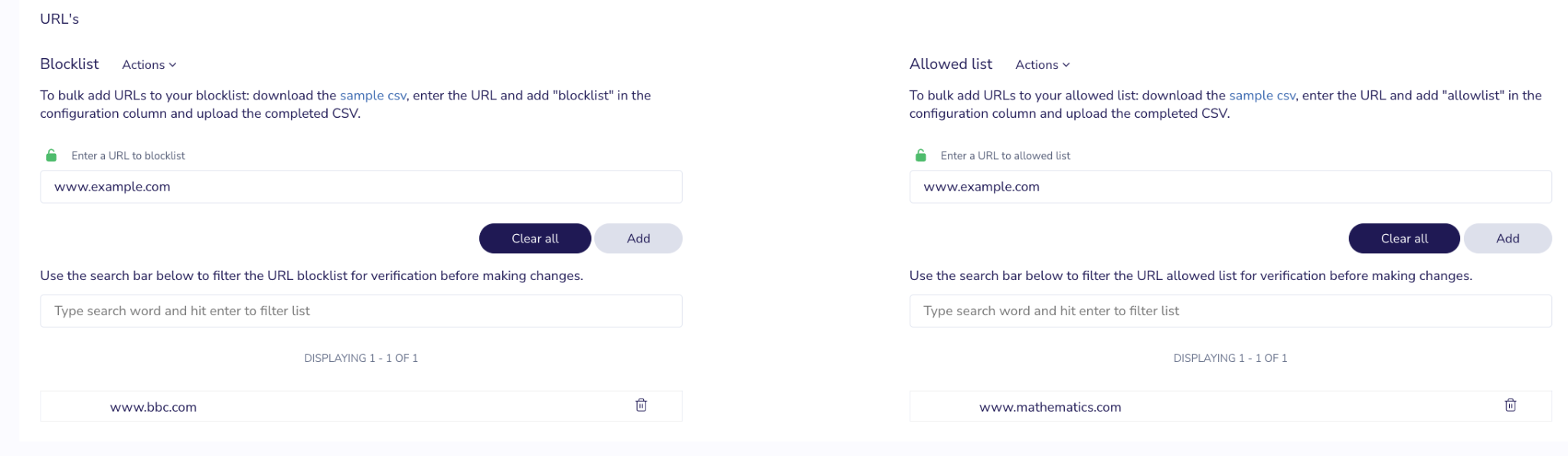Click the blocklist filter search bar

(x=361, y=311)
